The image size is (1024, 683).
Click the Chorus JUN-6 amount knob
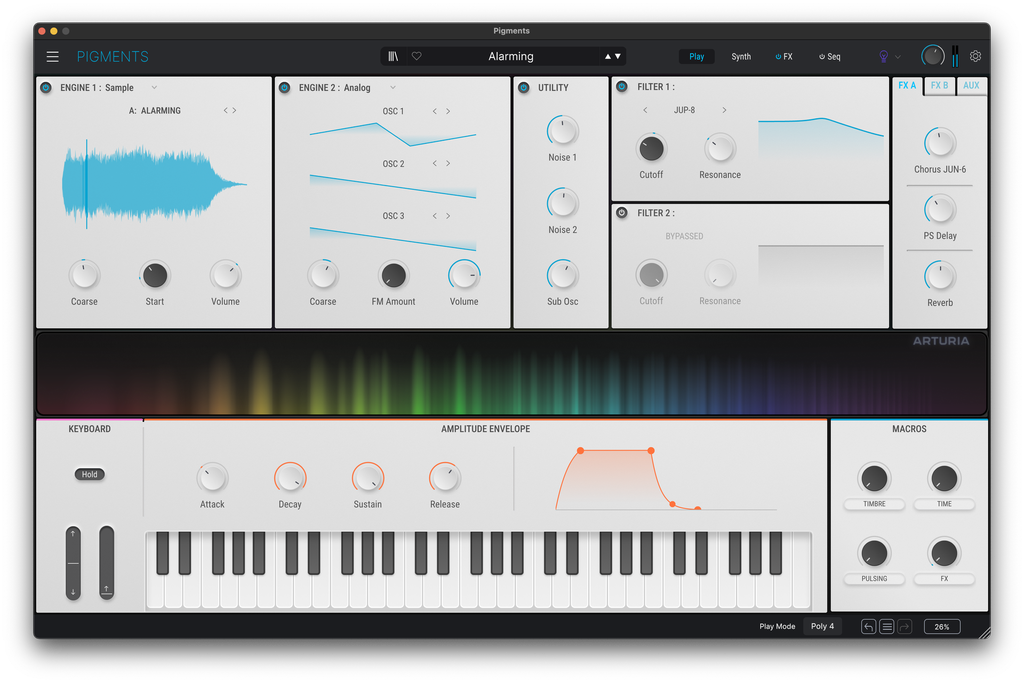point(940,143)
